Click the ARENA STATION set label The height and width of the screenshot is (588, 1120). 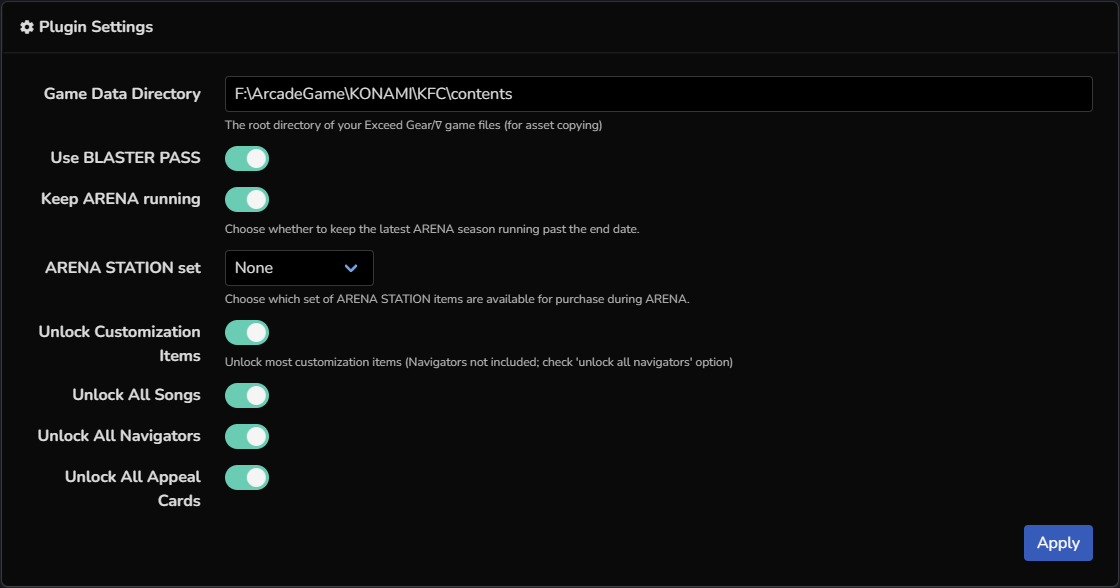(122, 268)
